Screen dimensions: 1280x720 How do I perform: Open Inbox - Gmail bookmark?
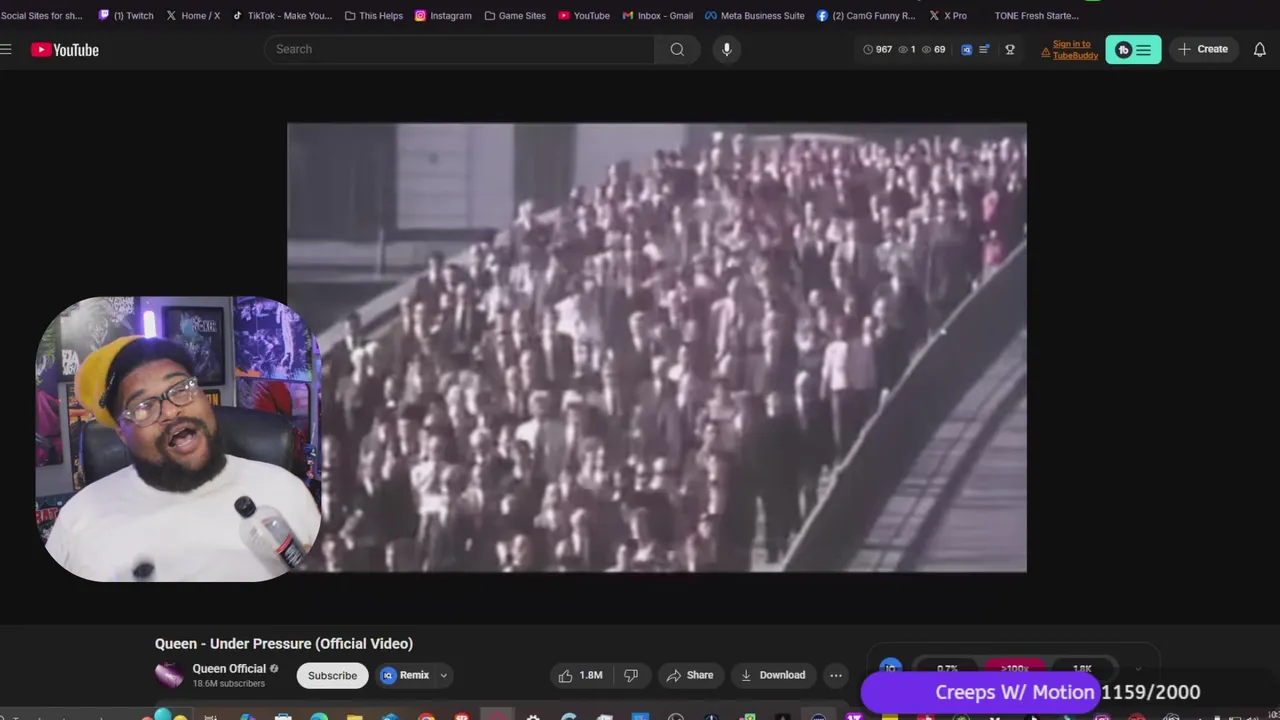pyautogui.click(x=657, y=15)
